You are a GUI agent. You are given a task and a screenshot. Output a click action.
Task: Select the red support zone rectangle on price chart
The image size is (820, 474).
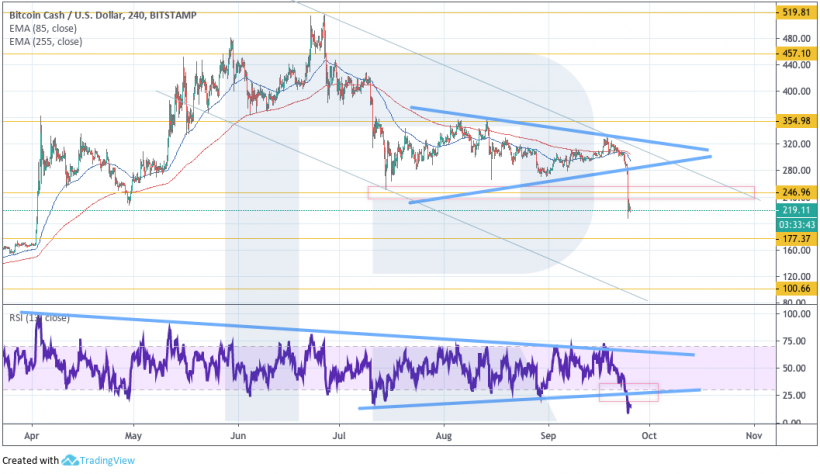point(560,192)
